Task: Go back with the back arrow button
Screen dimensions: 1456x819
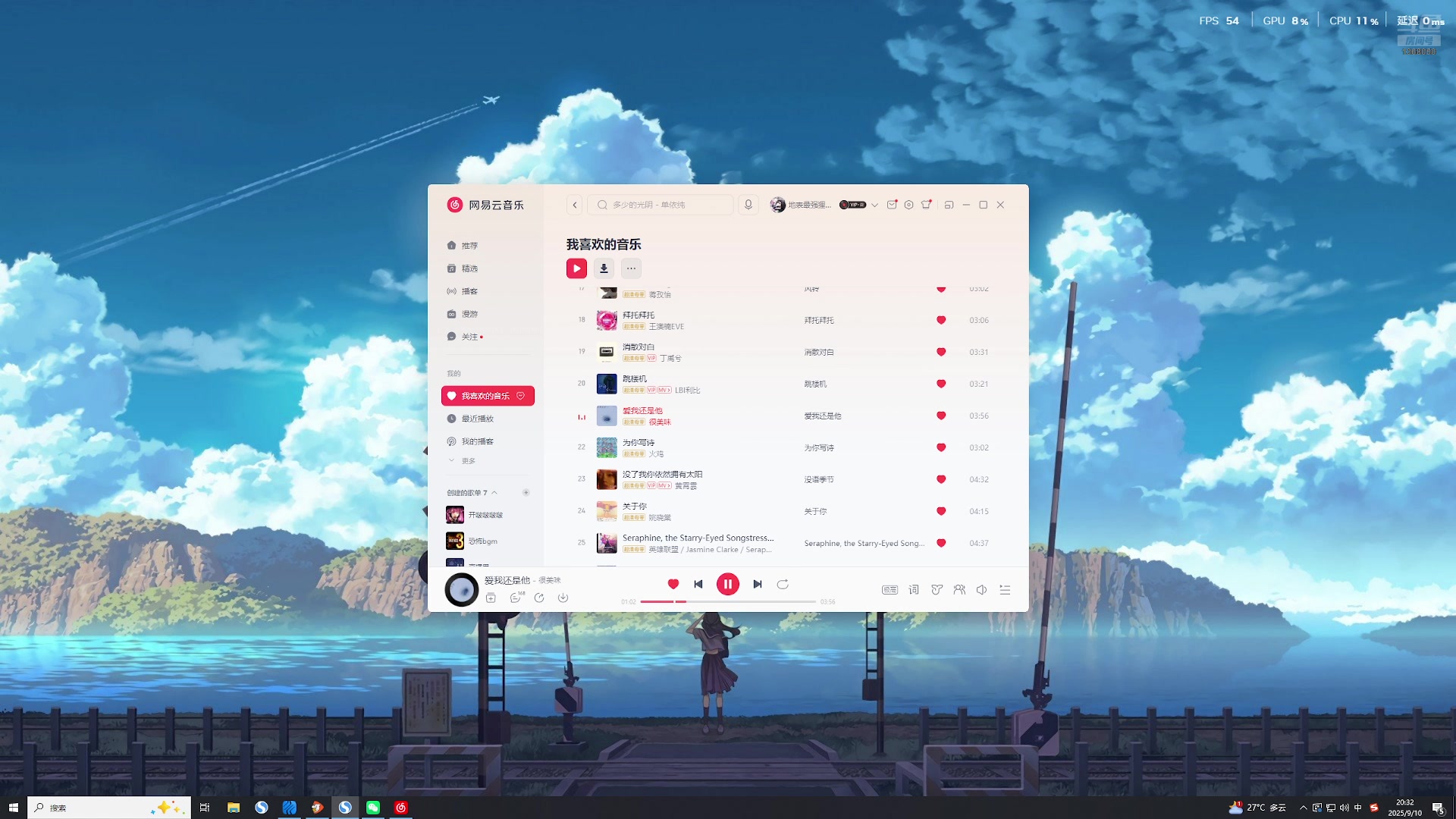Action: click(575, 205)
